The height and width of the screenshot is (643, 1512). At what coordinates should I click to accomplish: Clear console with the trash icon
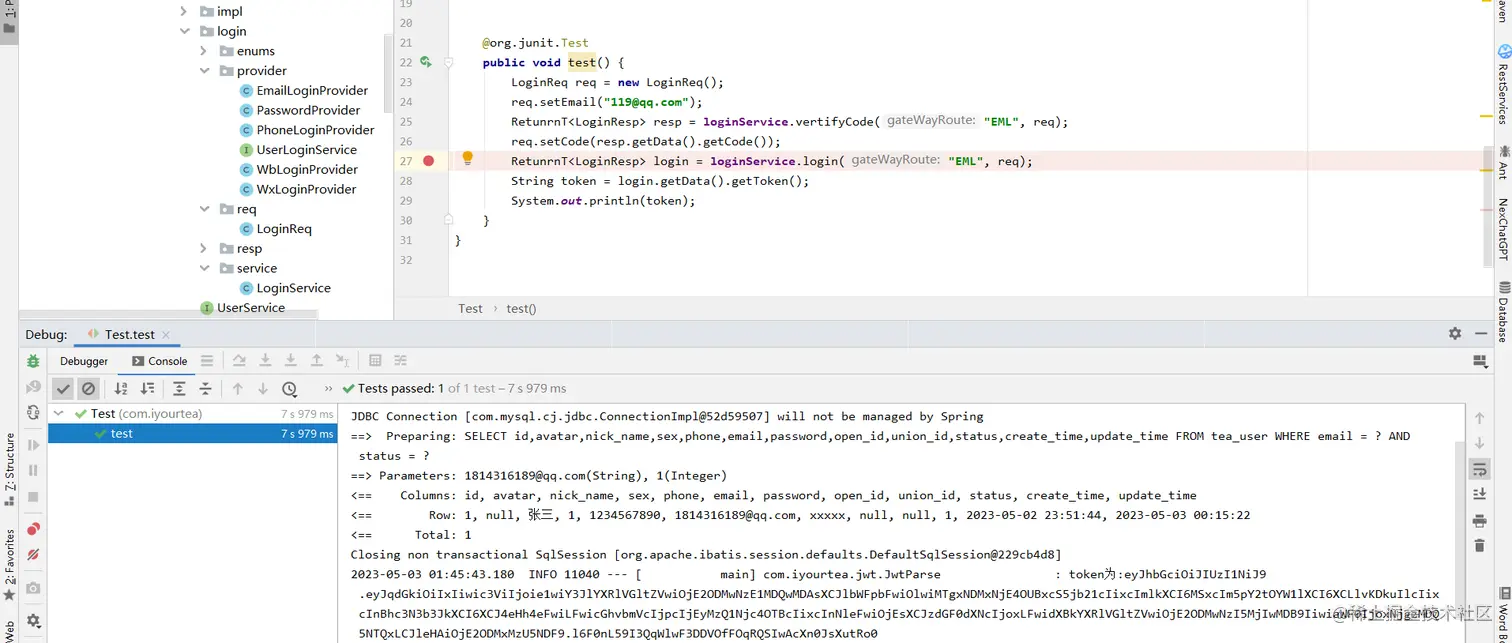point(1480,545)
